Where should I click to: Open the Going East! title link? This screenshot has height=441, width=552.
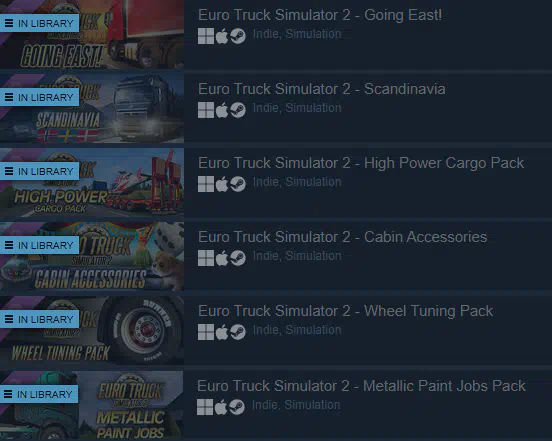point(320,15)
